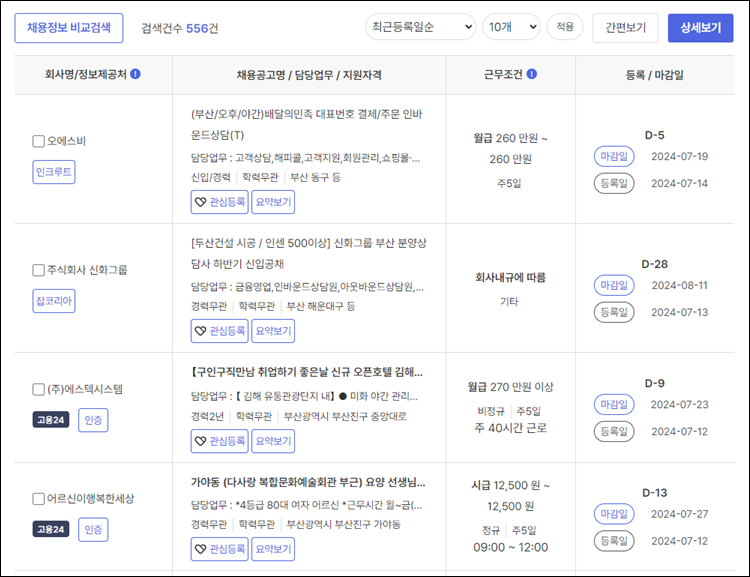Click heart 관심등록 for 에스텍시스템 posting
This screenshot has width=750, height=577.
pyautogui.click(x=220, y=441)
